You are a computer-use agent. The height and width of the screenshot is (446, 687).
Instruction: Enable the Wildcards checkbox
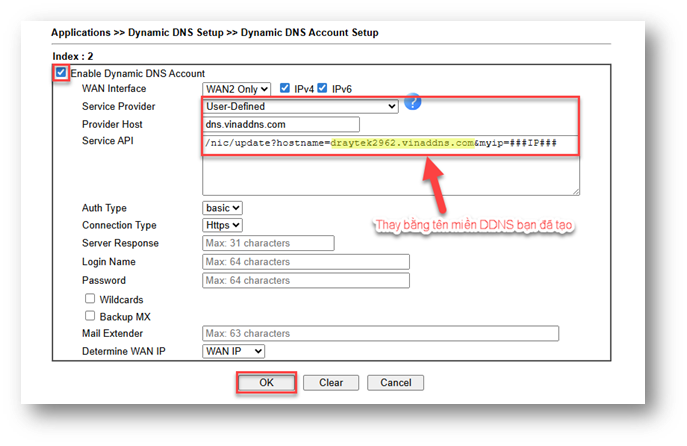coord(90,298)
